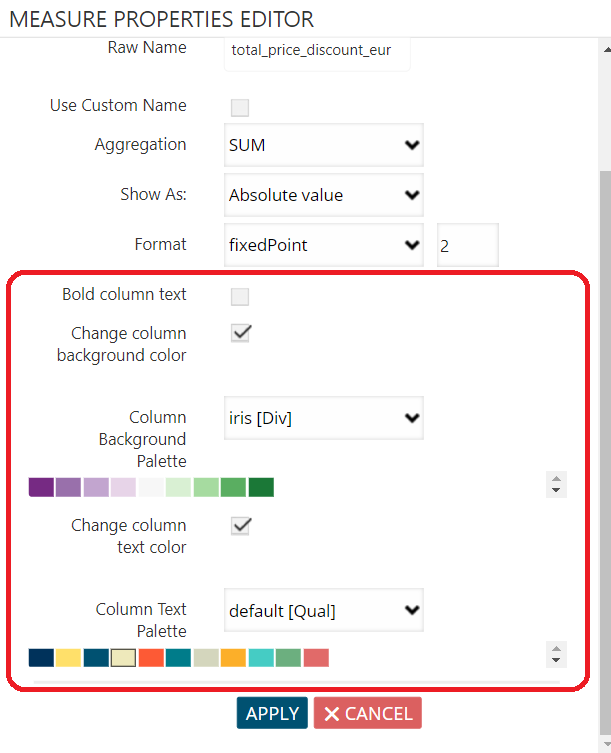Open the default [Qual] text palette dropdown
The image size is (611, 753).
324,610
